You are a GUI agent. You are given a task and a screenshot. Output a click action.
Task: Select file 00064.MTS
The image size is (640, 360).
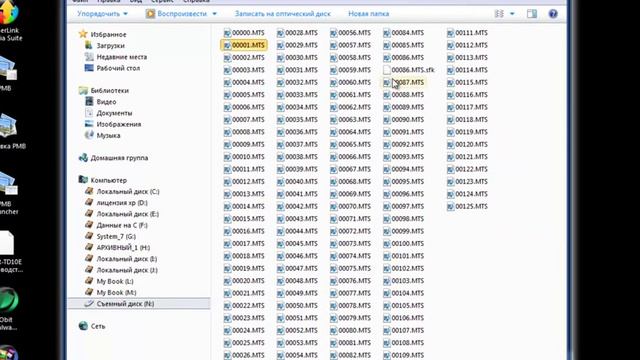tap(354, 132)
